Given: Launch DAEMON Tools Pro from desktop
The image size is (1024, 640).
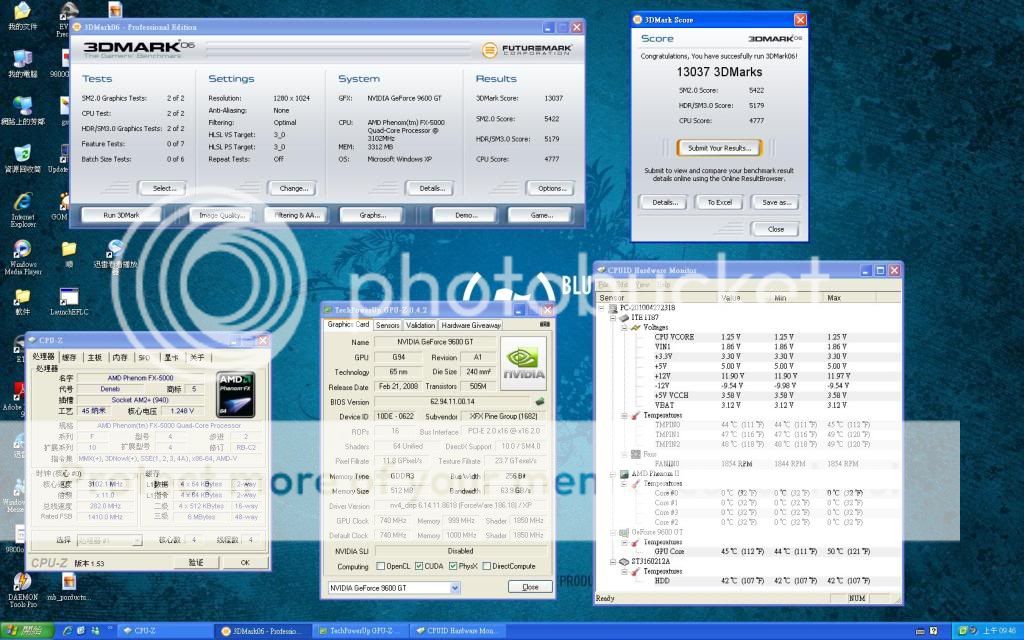Looking at the screenshot, I should tap(23, 590).
